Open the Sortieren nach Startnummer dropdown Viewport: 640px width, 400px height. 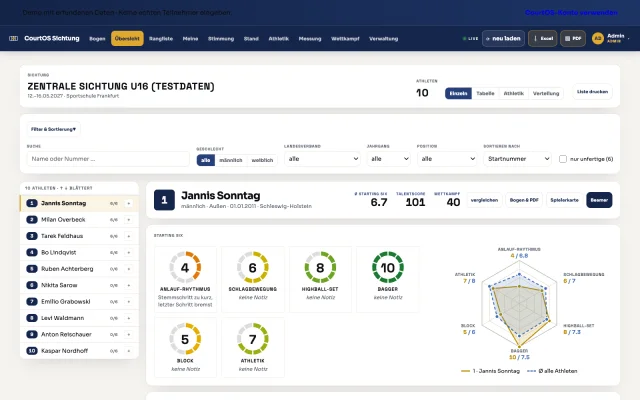point(518,159)
